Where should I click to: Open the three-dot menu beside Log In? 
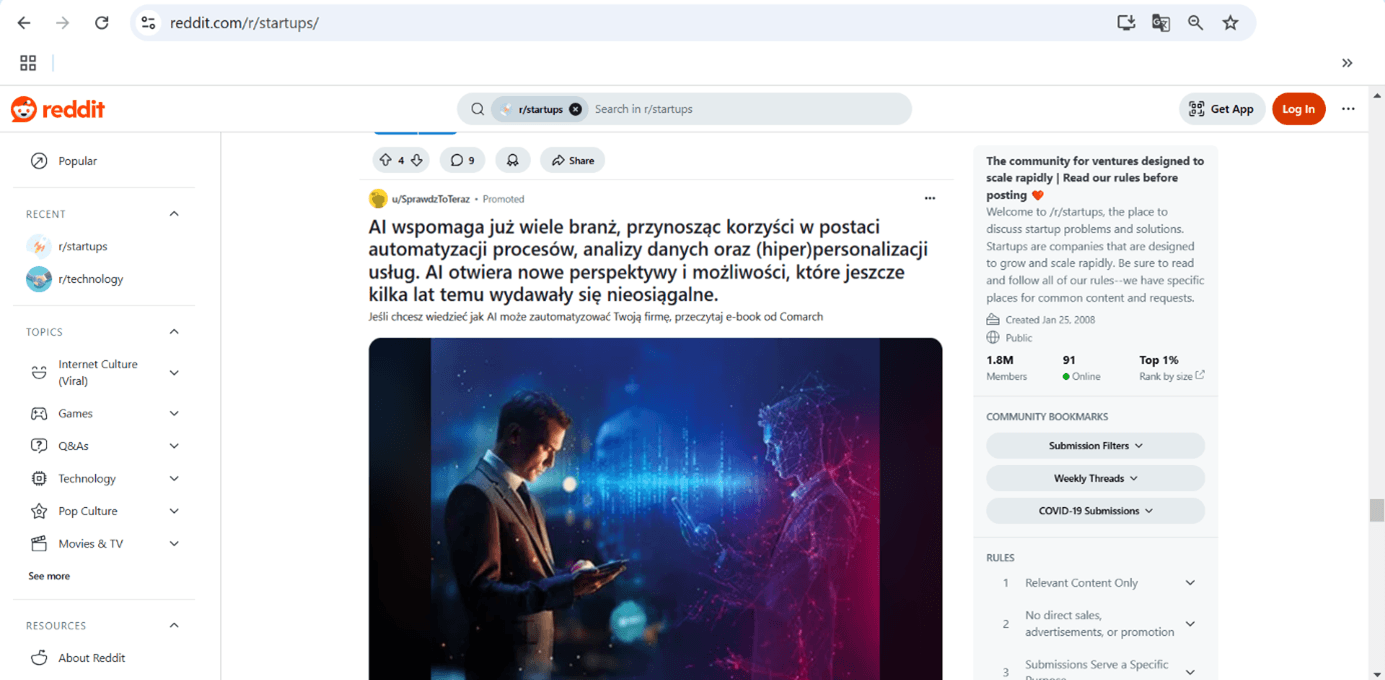click(1348, 109)
